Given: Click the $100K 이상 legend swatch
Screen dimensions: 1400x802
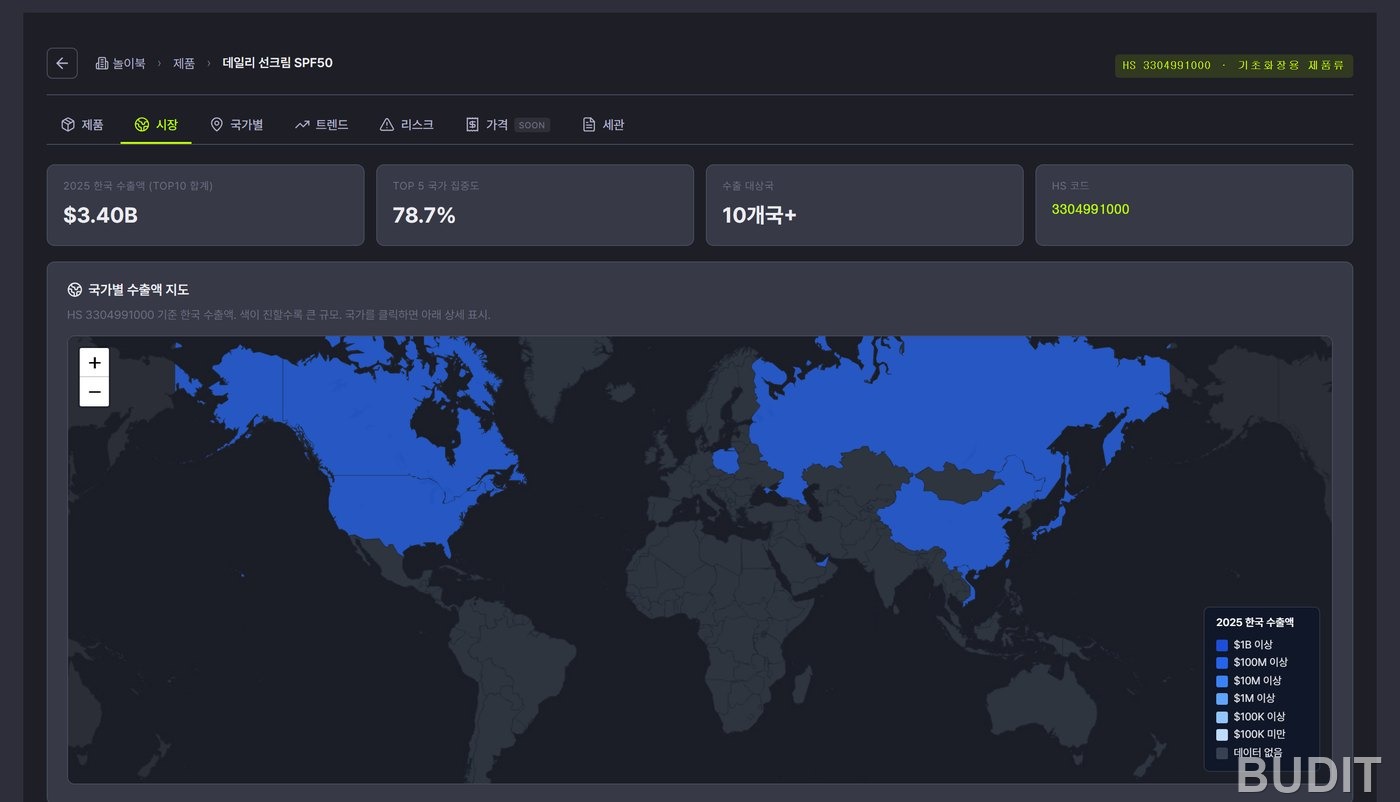Looking at the screenshot, I should coord(1222,717).
